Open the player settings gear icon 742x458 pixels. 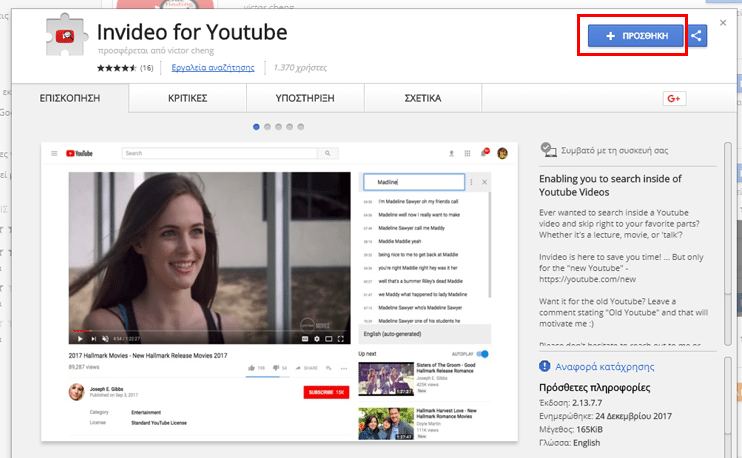317,339
